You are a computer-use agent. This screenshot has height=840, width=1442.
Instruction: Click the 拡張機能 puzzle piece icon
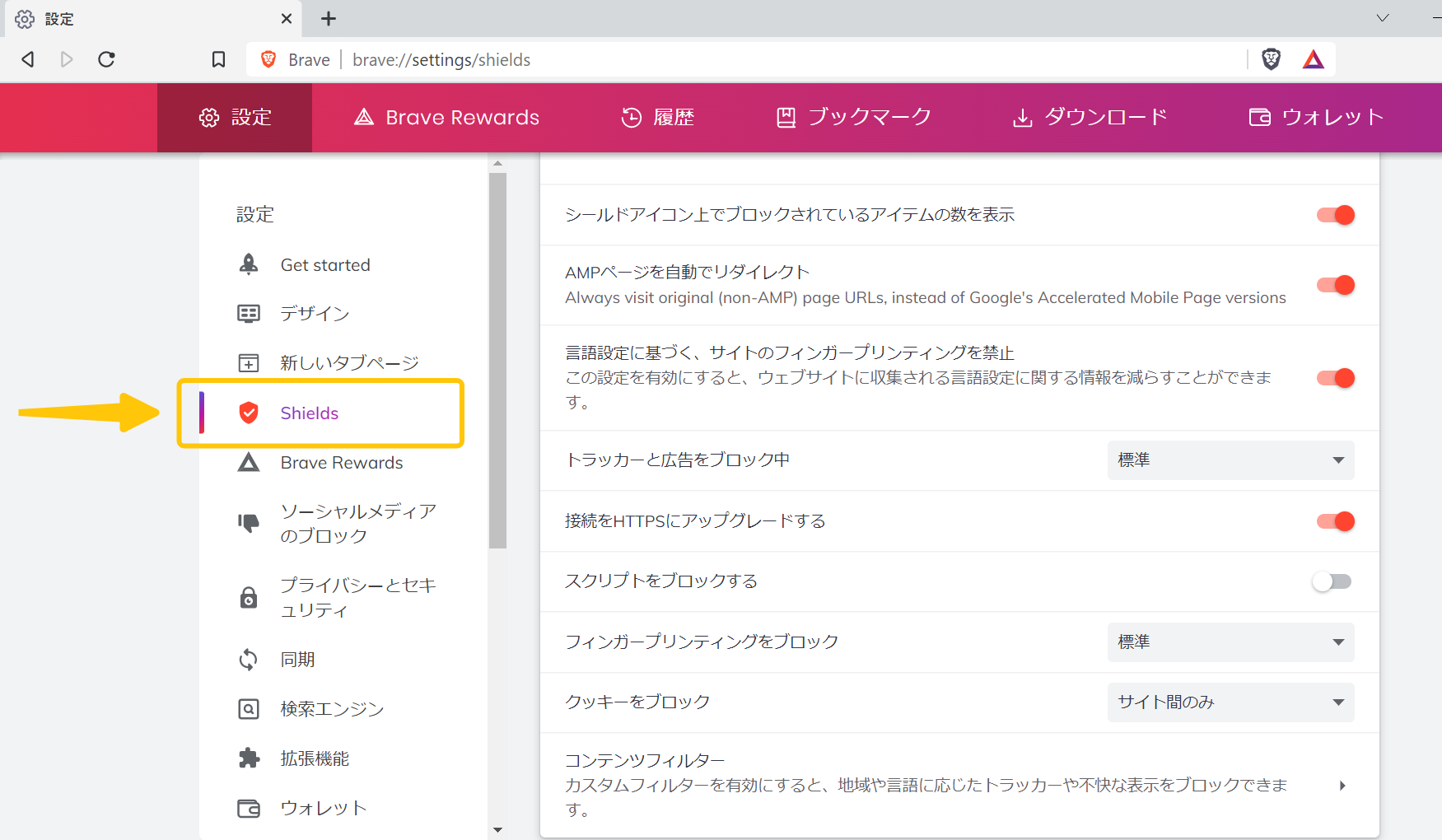pyautogui.click(x=249, y=758)
